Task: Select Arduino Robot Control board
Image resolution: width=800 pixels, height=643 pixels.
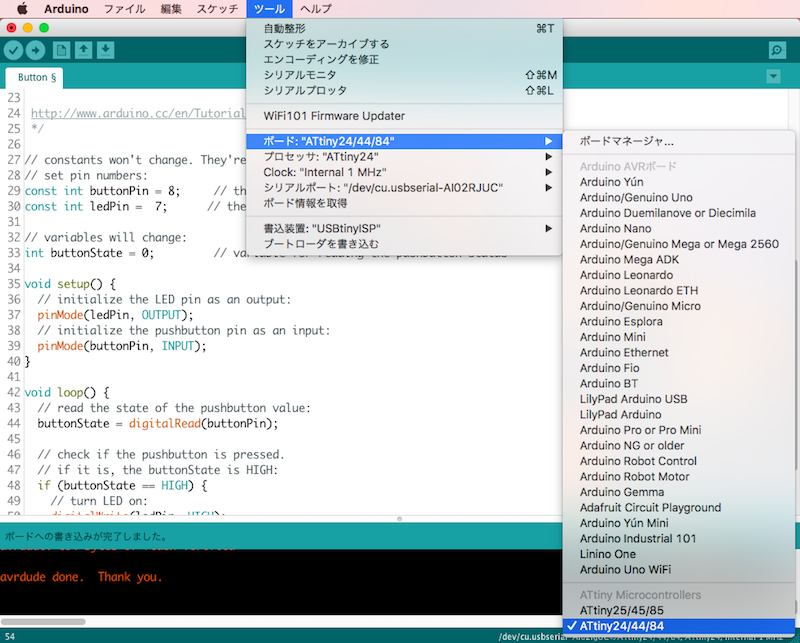Action: pos(679,461)
